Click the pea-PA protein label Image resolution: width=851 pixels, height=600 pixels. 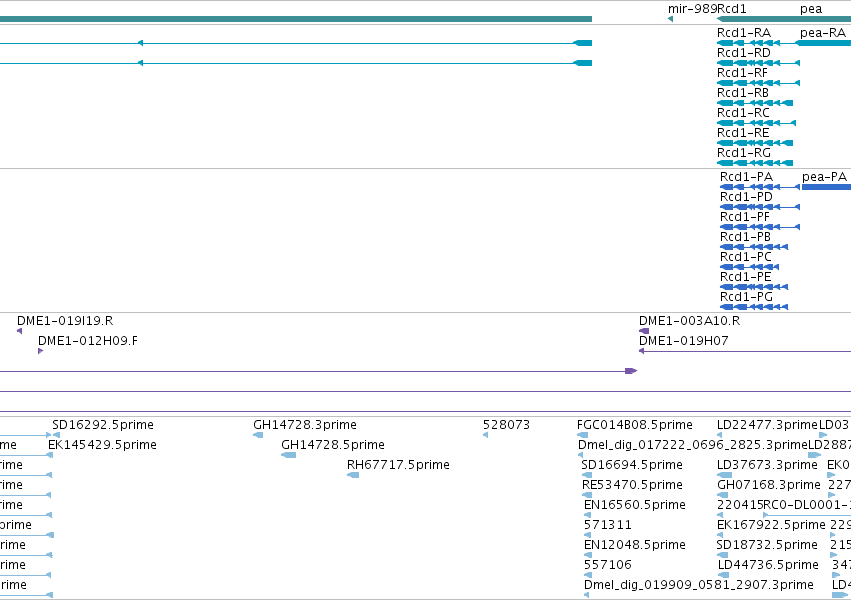pyautogui.click(x=824, y=177)
